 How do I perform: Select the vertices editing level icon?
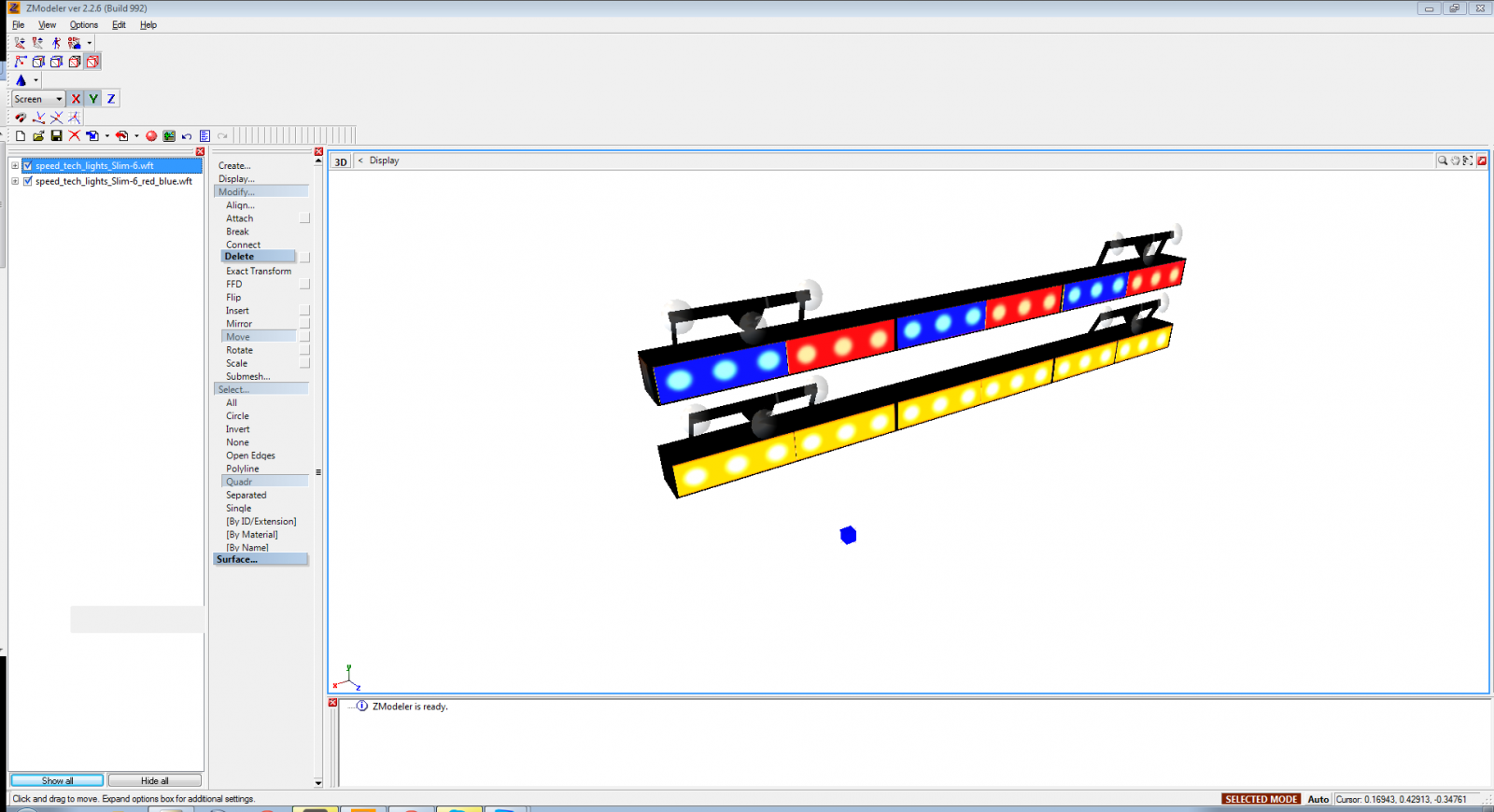(x=21, y=62)
